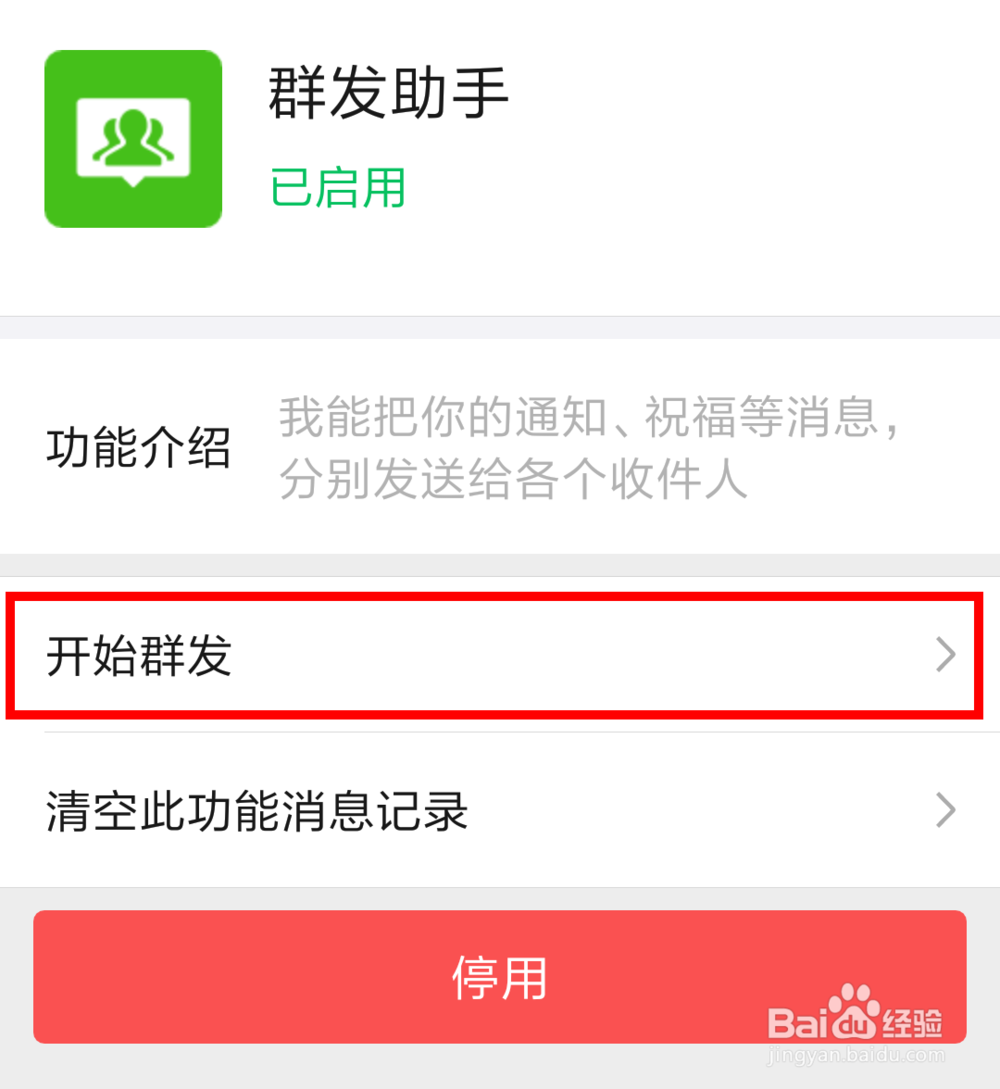Open 清空此功能消息记录 entry
Screen dimensions: 1000x1089
(x=500, y=810)
